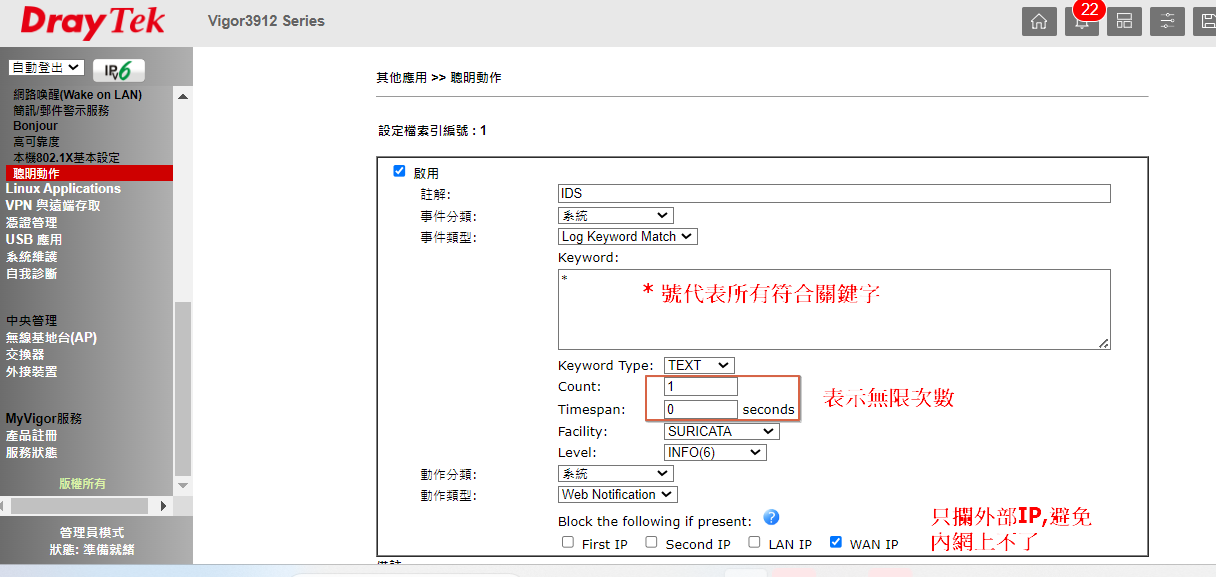The width and height of the screenshot is (1216, 577).
Task: Open Linux Applications menu in sidebar
Action: [63, 189]
